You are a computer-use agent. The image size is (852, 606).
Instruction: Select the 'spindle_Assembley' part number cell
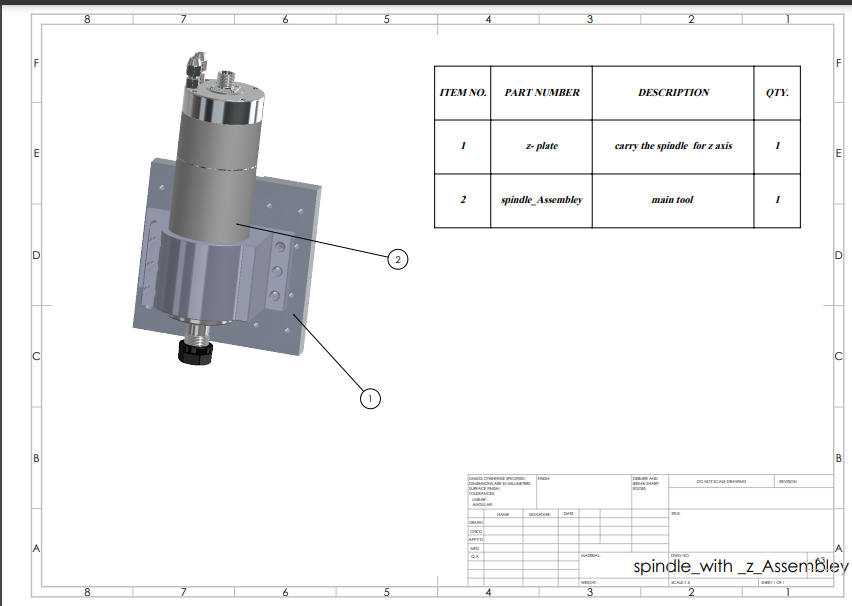(542, 200)
